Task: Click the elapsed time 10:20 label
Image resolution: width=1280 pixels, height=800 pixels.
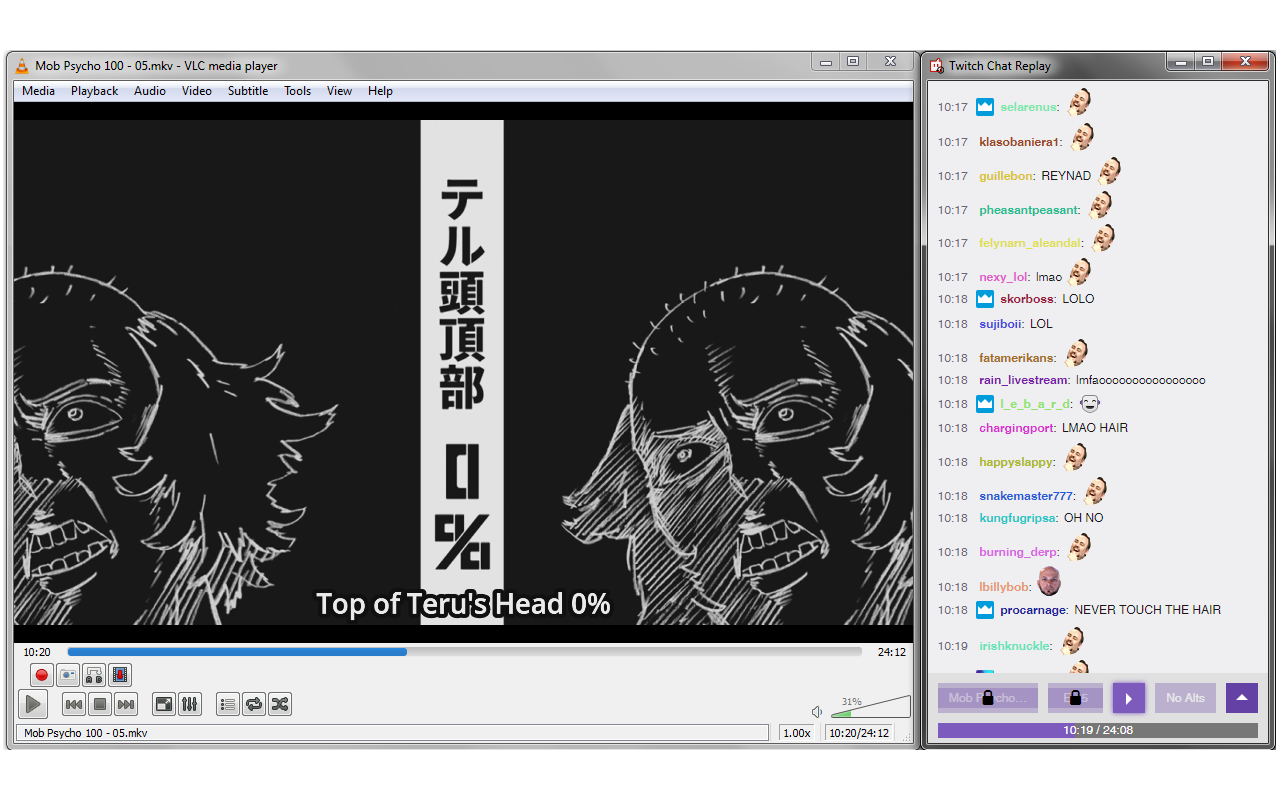Action: click(x=37, y=652)
